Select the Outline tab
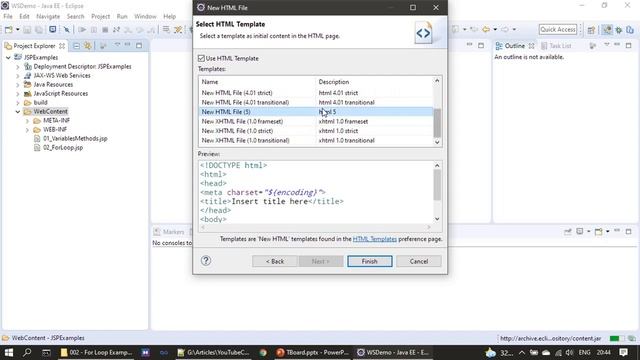The height and width of the screenshot is (360, 640). coord(515,46)
